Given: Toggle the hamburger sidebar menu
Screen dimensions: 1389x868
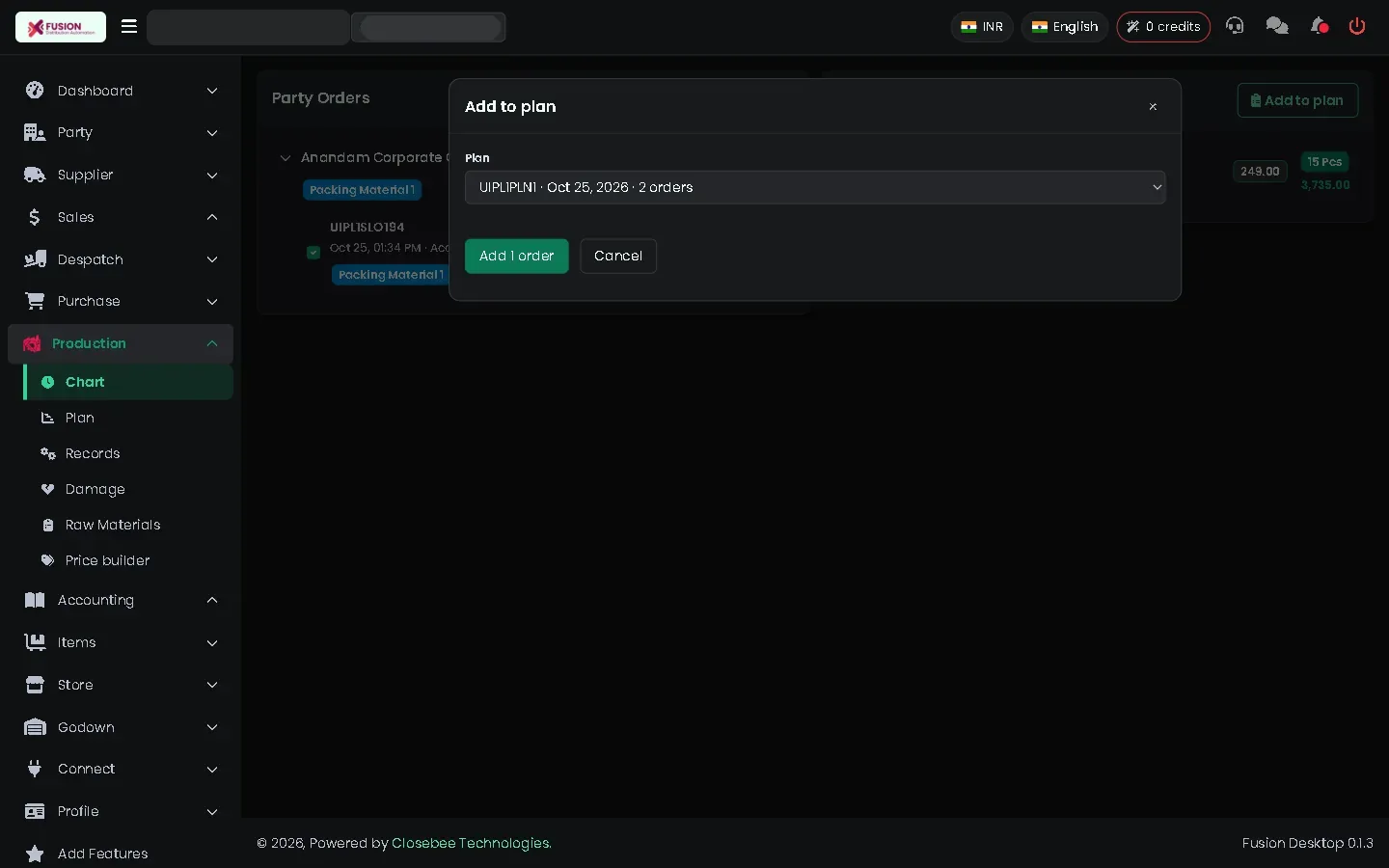Looking at the screenshot, I should (129, 27).
